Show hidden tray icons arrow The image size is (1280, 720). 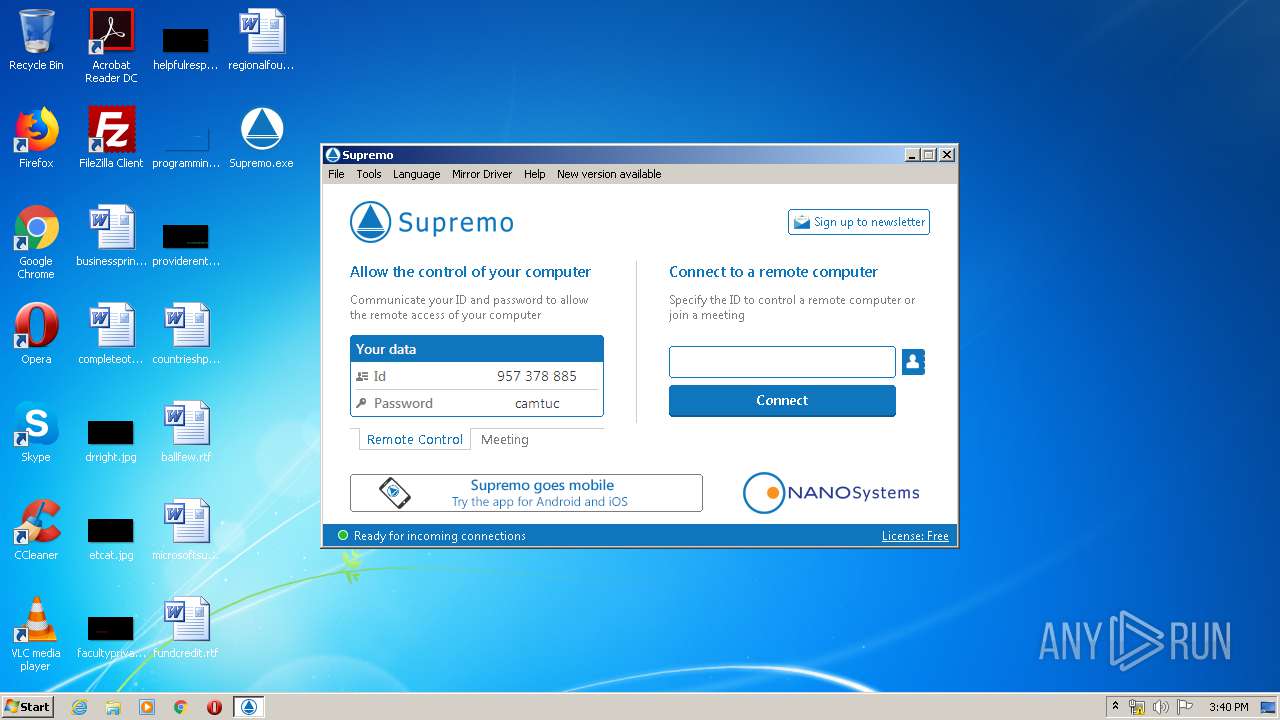(1115, 707)
